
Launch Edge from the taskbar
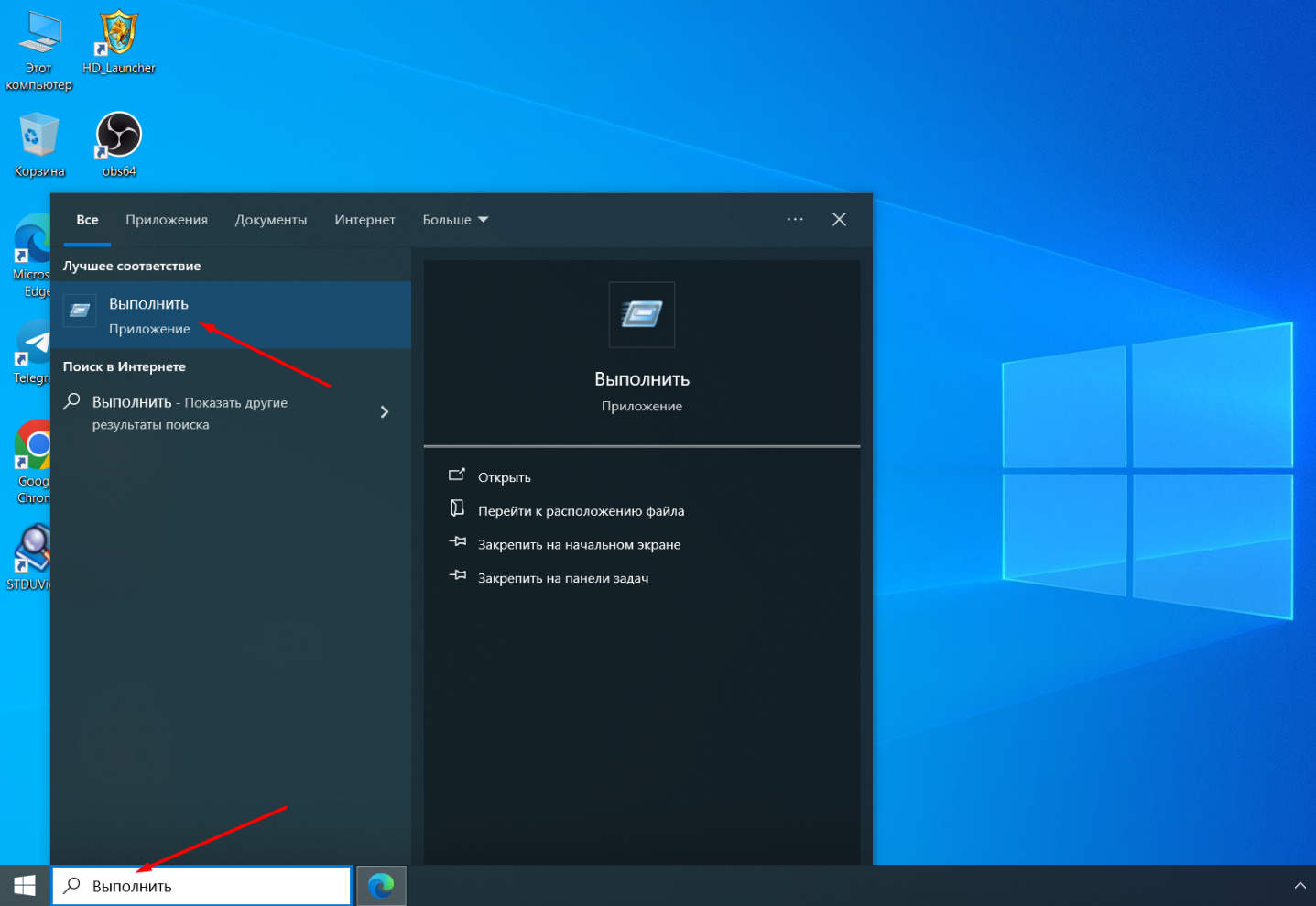(381, 886)
